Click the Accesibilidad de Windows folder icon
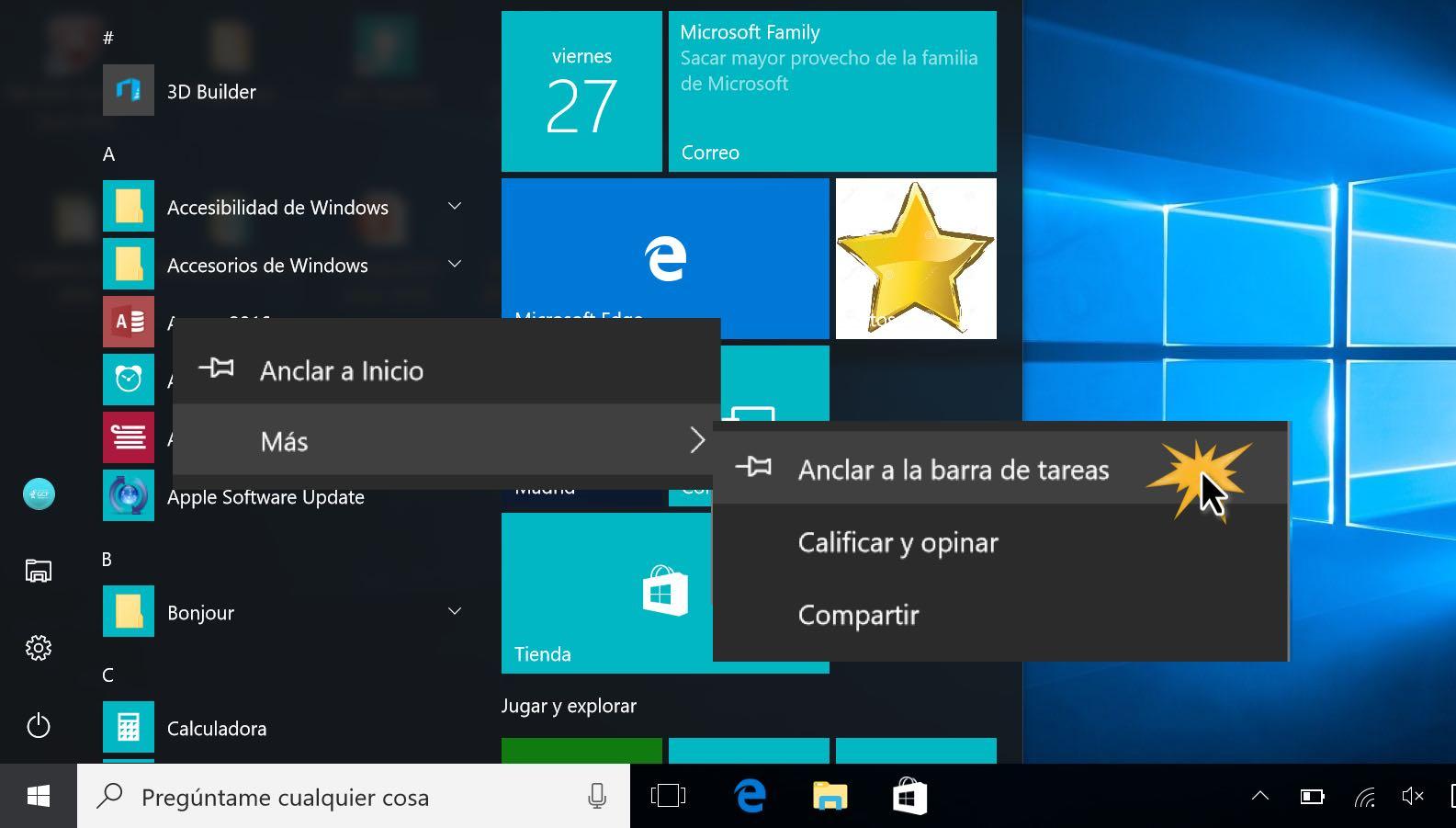 (129, 206)
